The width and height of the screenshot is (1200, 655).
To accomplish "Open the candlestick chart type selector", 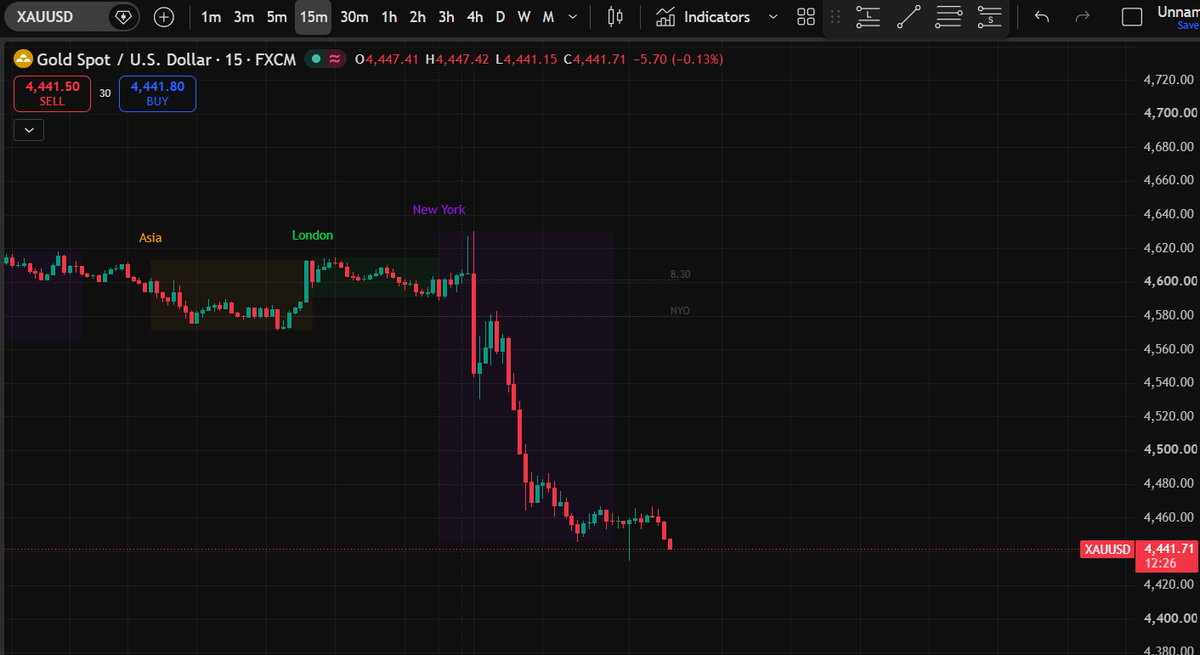I will coord(615,17).
